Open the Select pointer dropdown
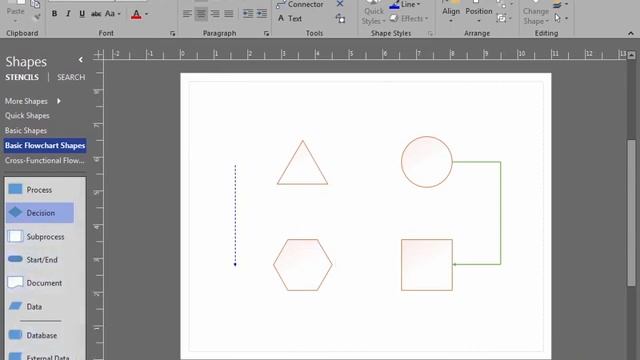Screen dimensions: 640x360 click(x=561, y=18)
